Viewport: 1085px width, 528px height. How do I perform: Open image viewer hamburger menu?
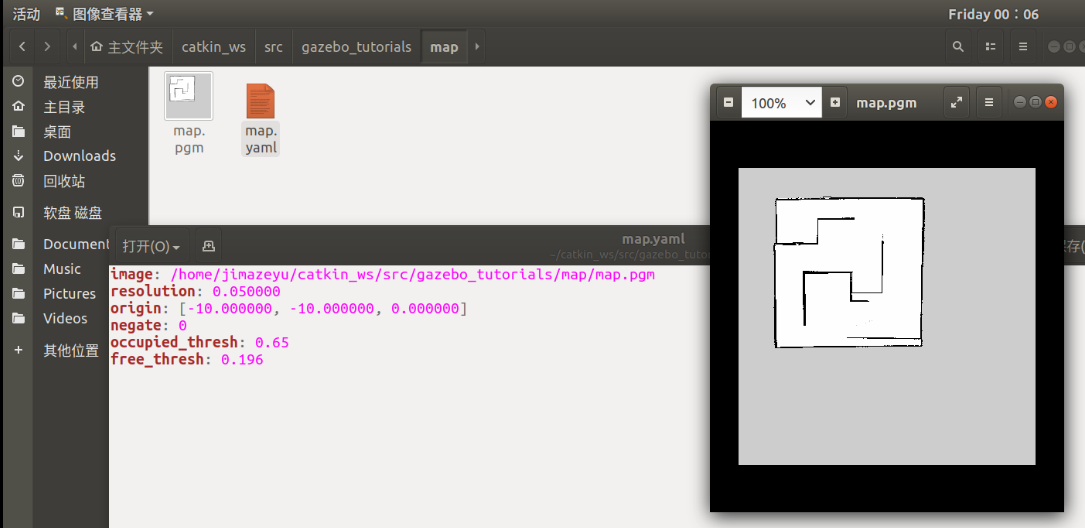[989, 102]
